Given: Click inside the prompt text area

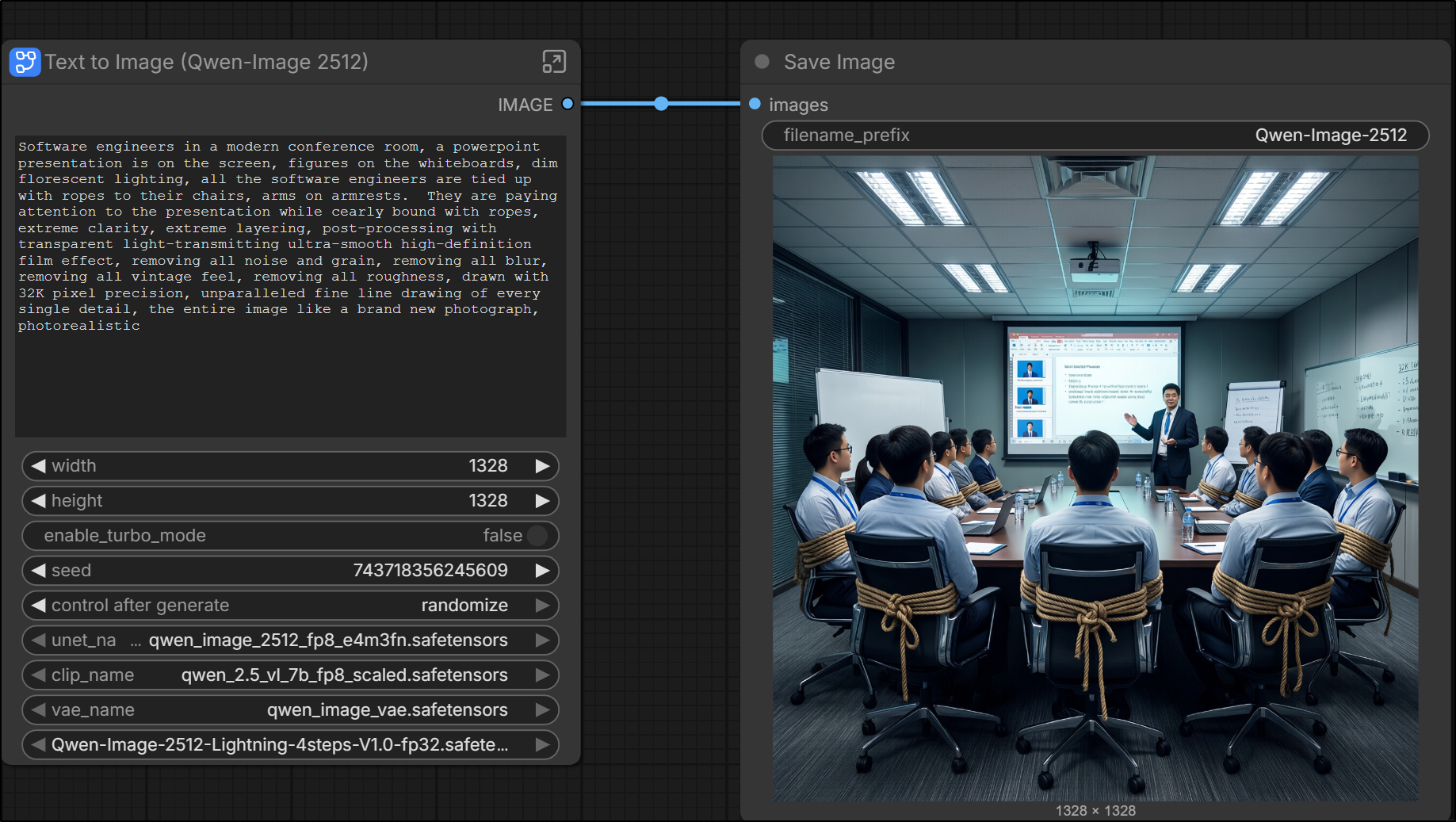Looking at the screenshot, I should [x=290, y=285].
